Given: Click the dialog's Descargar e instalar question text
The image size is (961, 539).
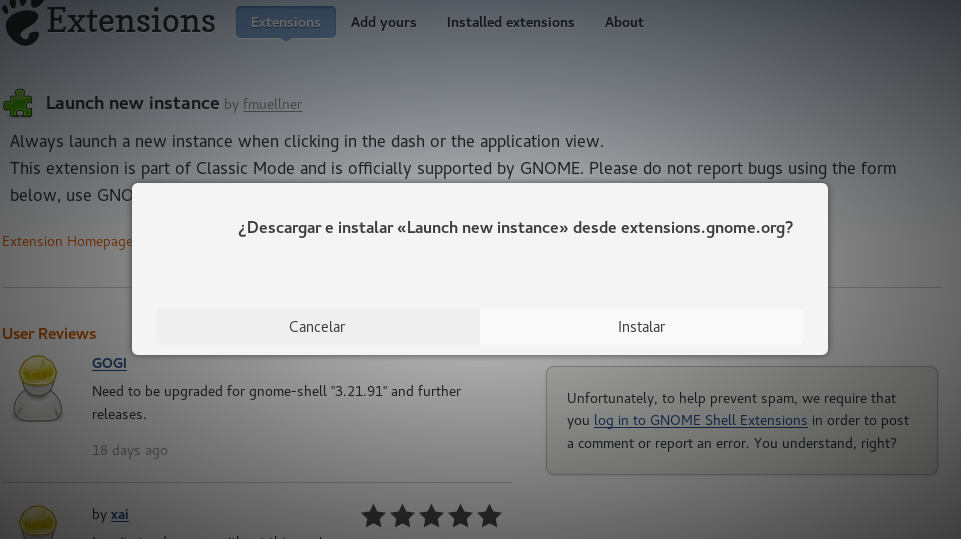Looking at the screenshot, I should [x=515, y=227].
